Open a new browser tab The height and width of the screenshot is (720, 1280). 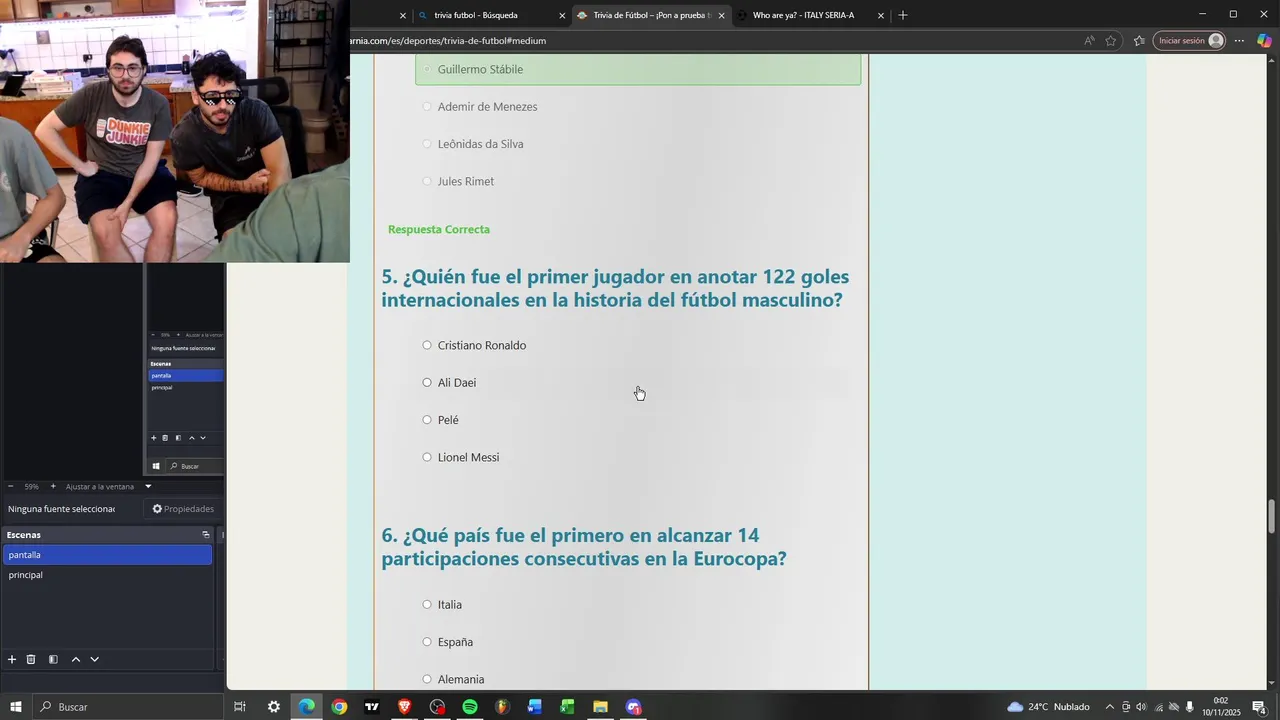903,15
